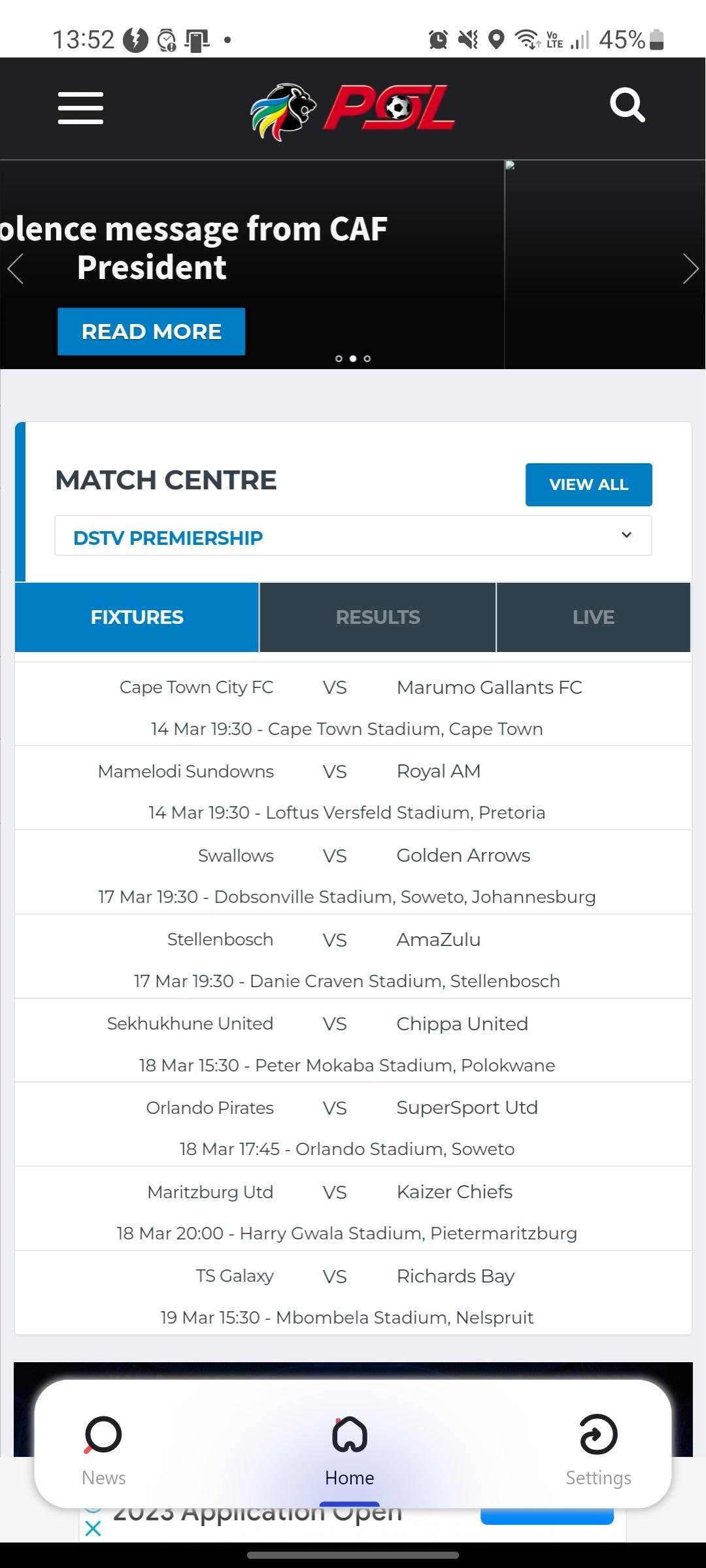Open Orlando Pirates vs SuperSport Utd fixture
Image resolution: width=706 pixels, height=1568 pixels.
353,1125
